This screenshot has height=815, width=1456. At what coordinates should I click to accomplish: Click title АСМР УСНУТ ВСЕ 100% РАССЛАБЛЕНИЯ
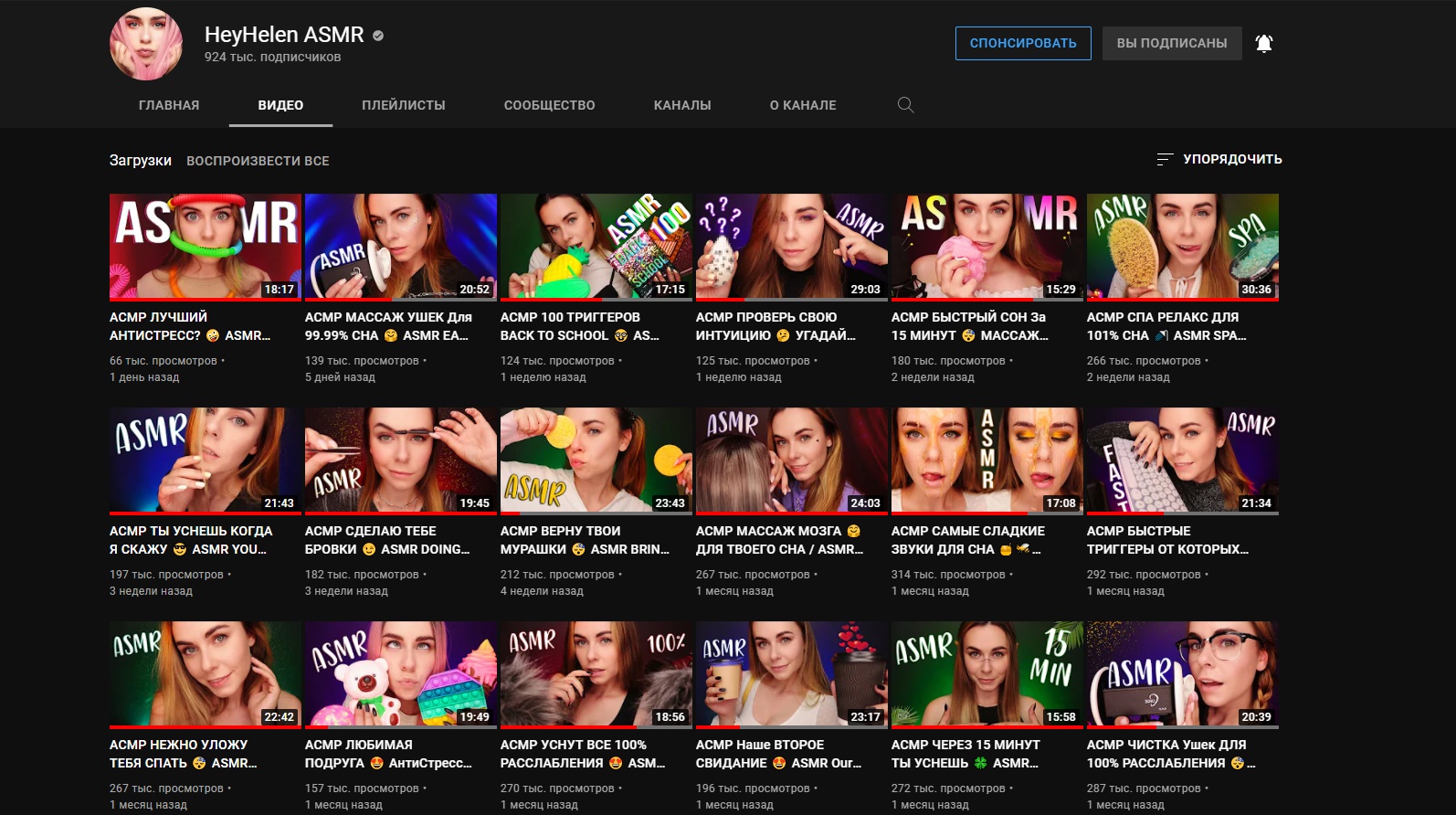[583, 754]
